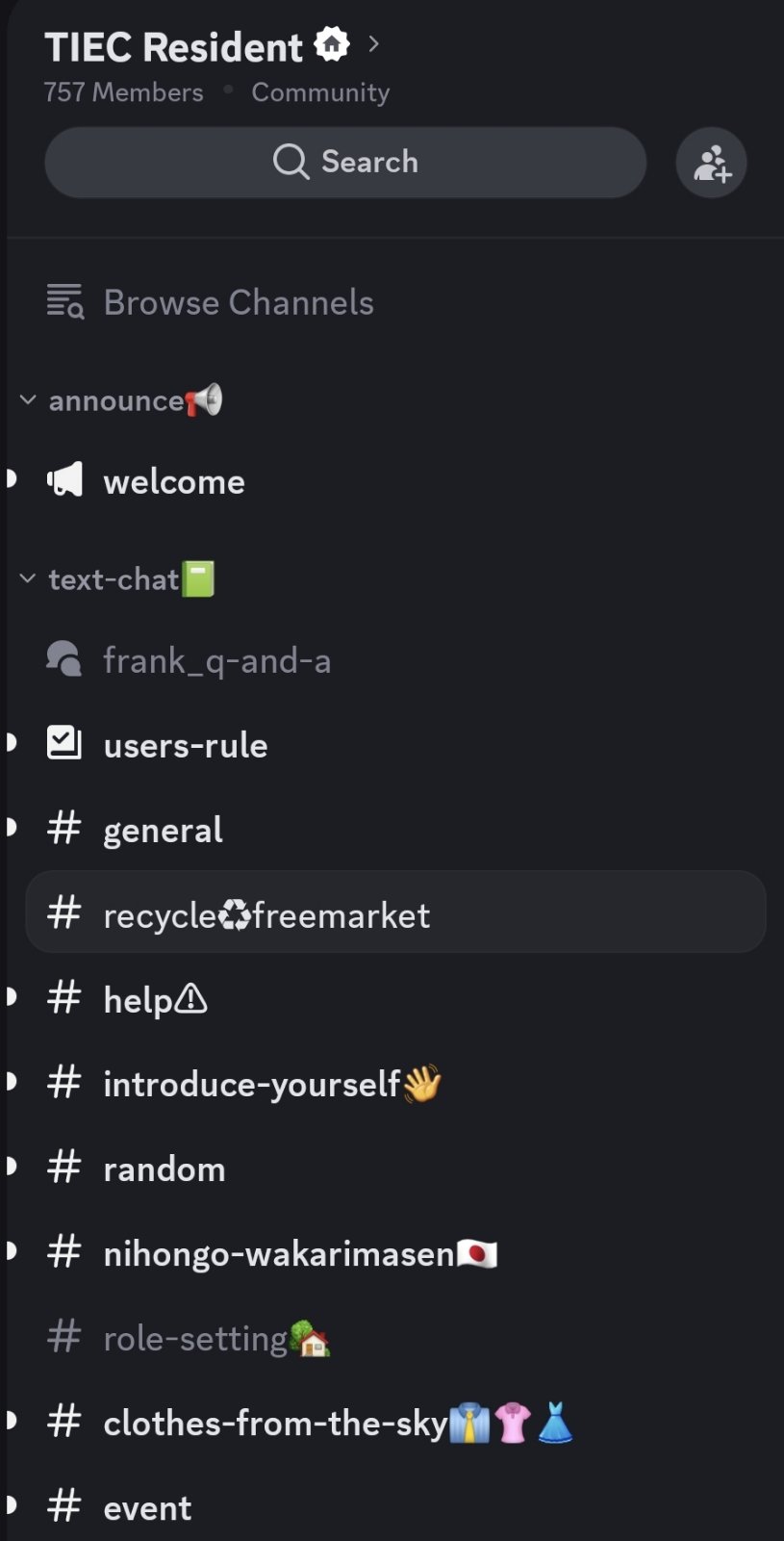Select the role-setting channel

pos(195,1338)
